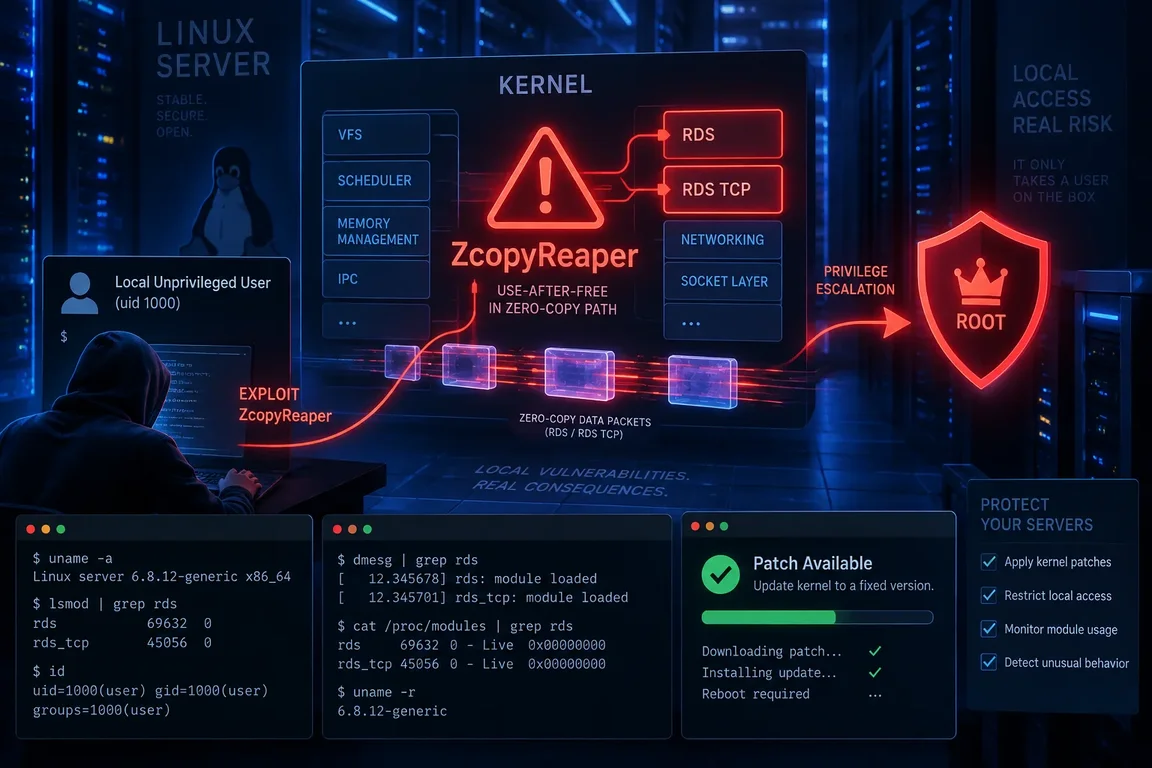The image size is (1152, 768).
Task: Click the red dot on the Patch Available window
Action: pos(695,526)
